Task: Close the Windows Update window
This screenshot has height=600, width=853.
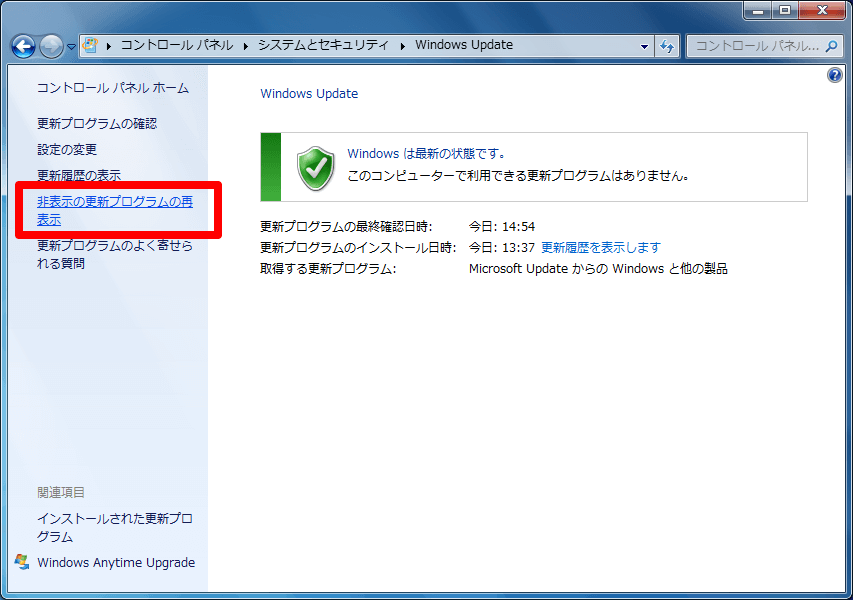Action: point(822,10)
